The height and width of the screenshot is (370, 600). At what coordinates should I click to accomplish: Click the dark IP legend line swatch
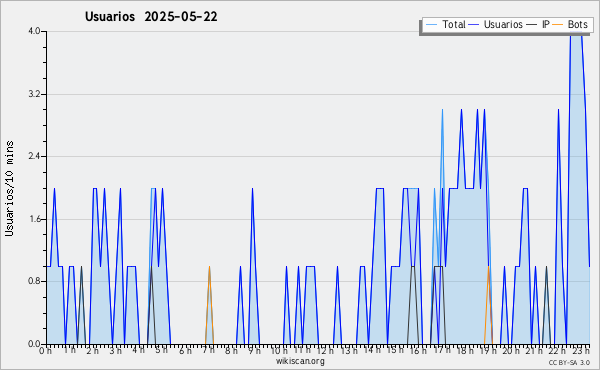532,25
